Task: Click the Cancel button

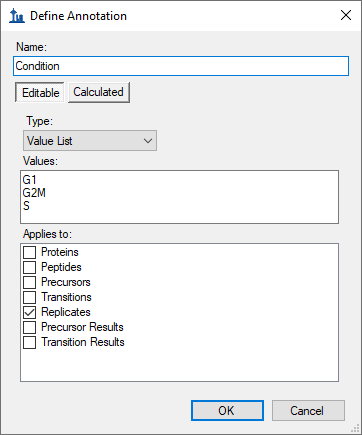Action: pos(308,411)
